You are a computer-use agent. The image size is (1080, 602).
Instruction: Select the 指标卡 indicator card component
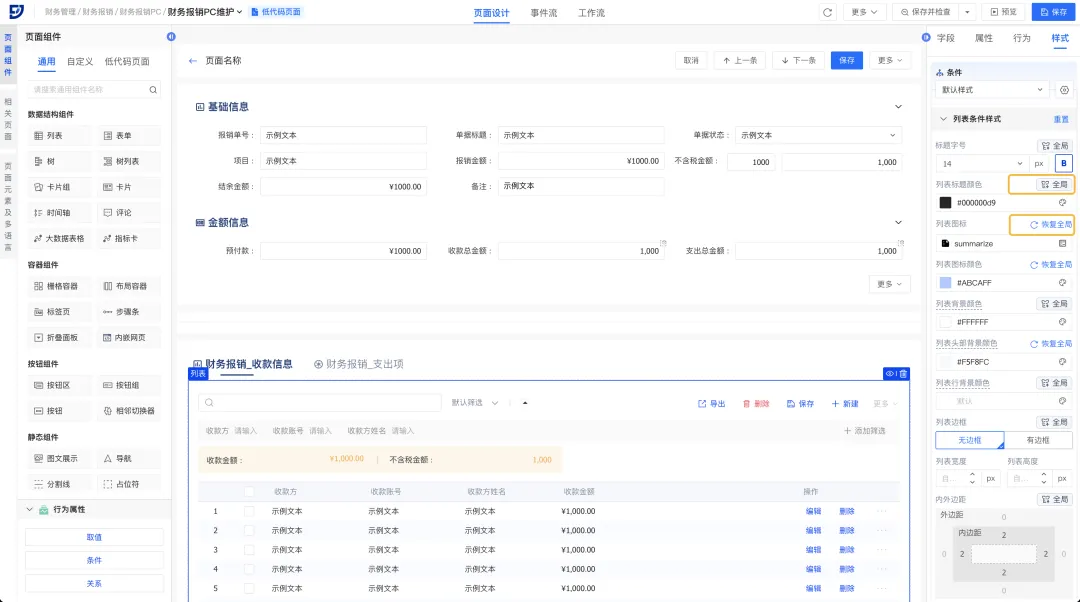point(129,238)
